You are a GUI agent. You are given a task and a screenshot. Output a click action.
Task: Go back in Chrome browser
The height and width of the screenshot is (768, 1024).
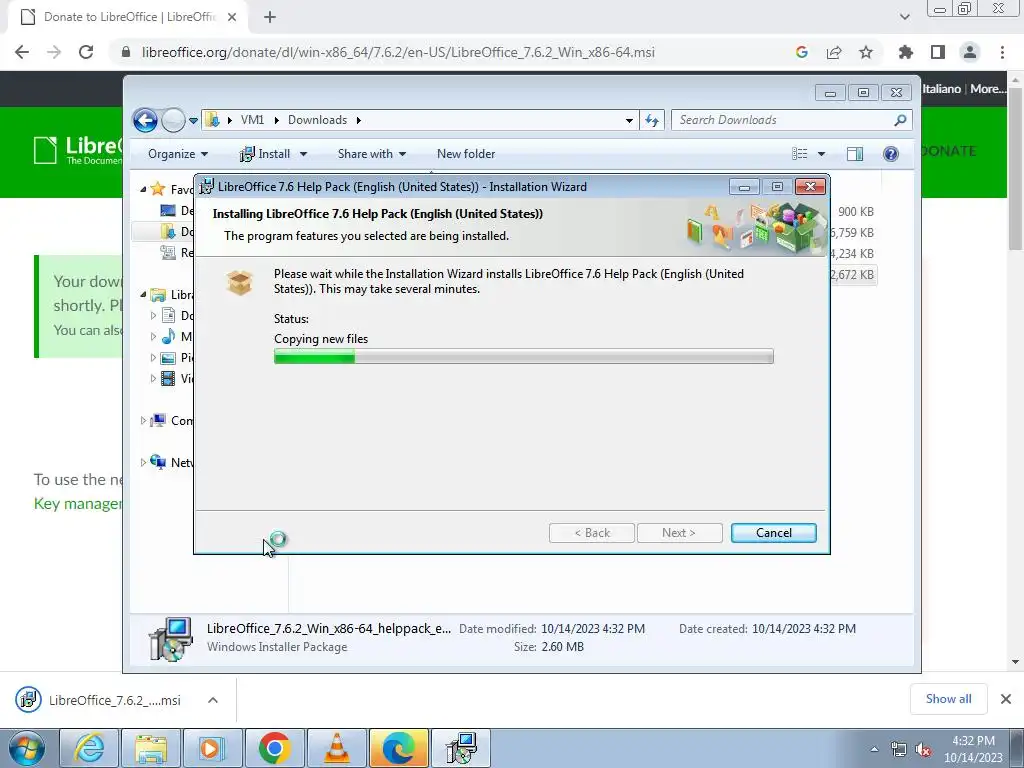(x=22, y=52)
